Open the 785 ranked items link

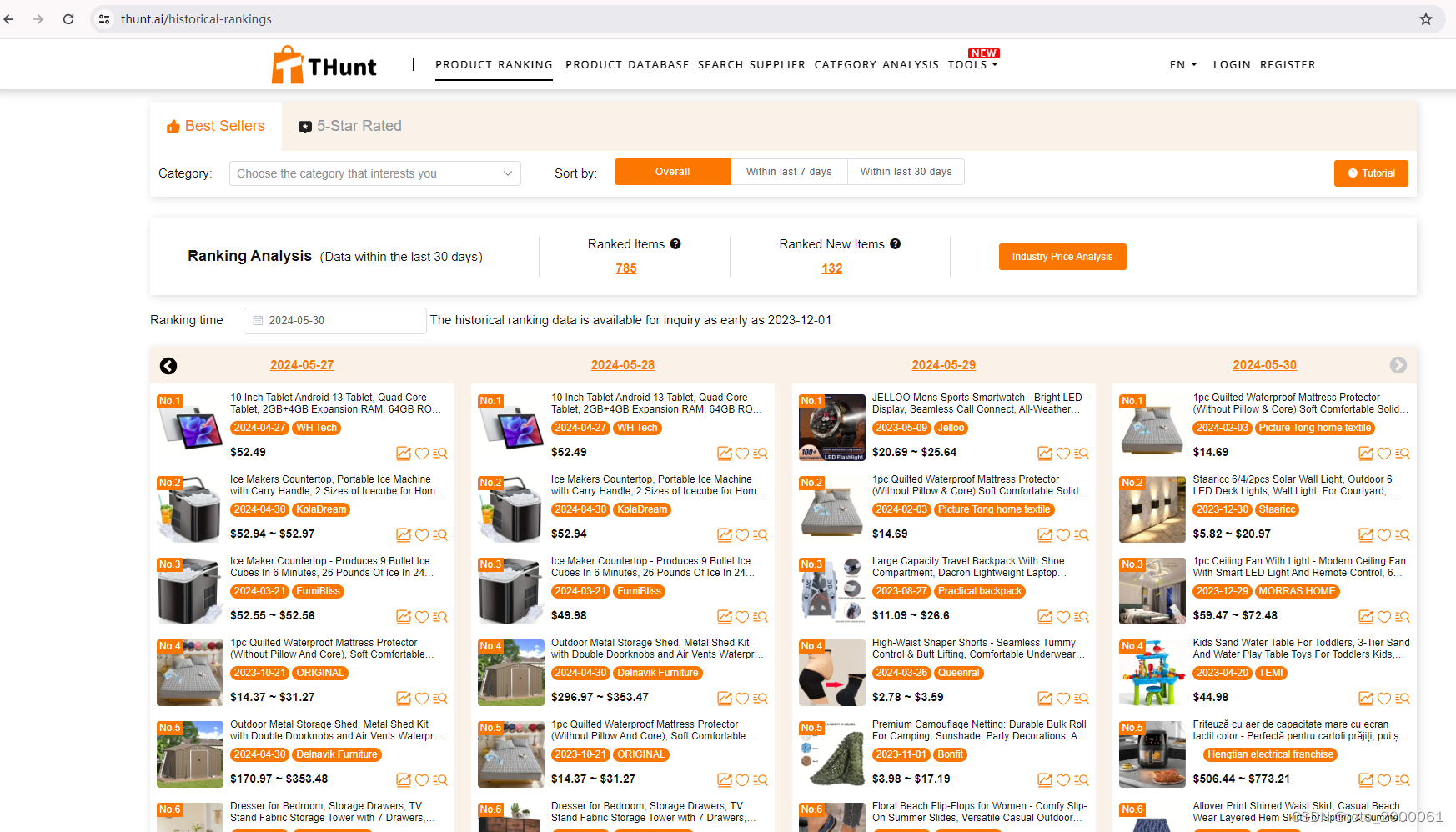pos(626,268)
